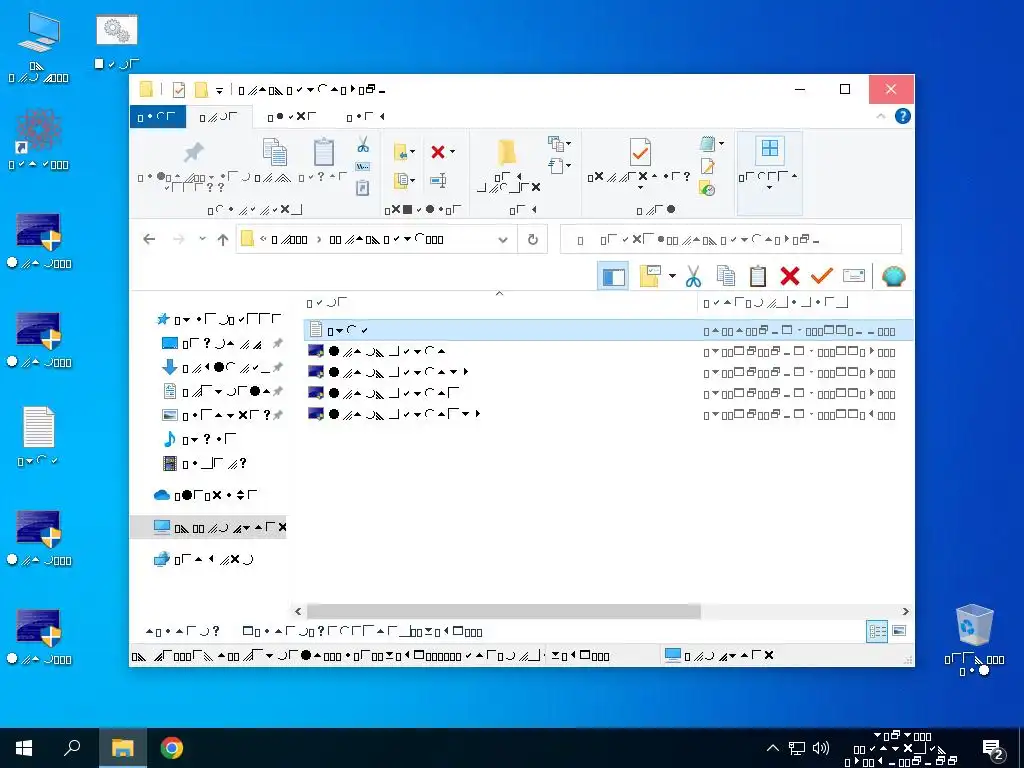Click the Copy path icon below ribbon scissors
Screen dimensions: 1024x768
(362, 167)
